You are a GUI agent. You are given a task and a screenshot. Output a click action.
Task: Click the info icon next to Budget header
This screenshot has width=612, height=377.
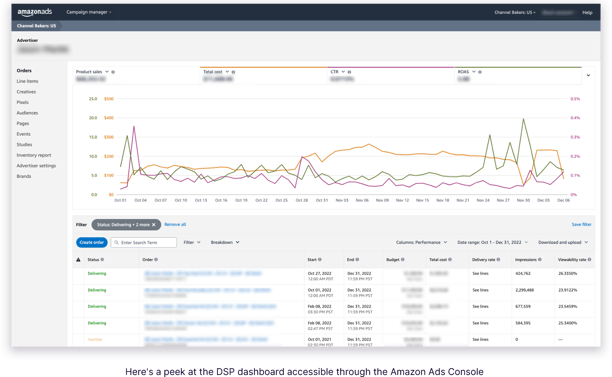(x=403, y=260)
